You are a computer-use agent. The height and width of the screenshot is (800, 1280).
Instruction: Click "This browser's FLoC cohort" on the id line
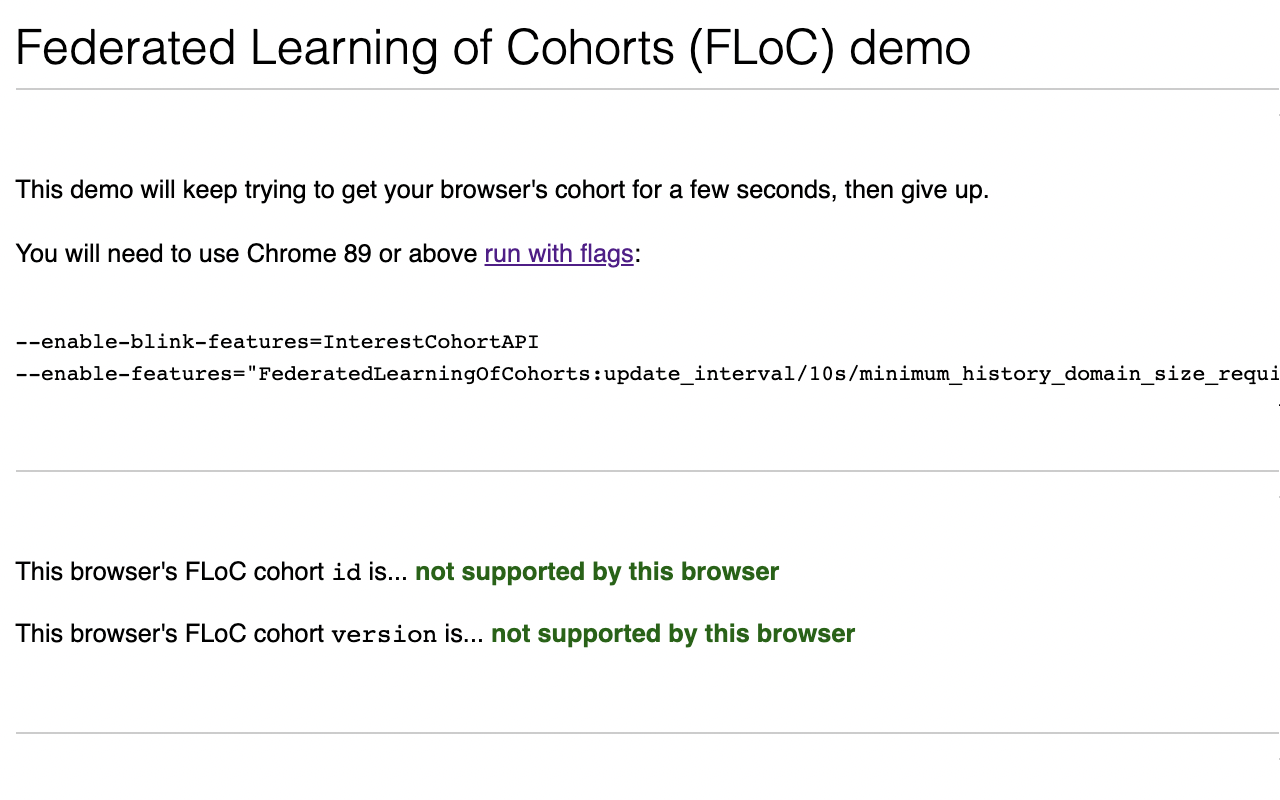(x=170, y=572)
